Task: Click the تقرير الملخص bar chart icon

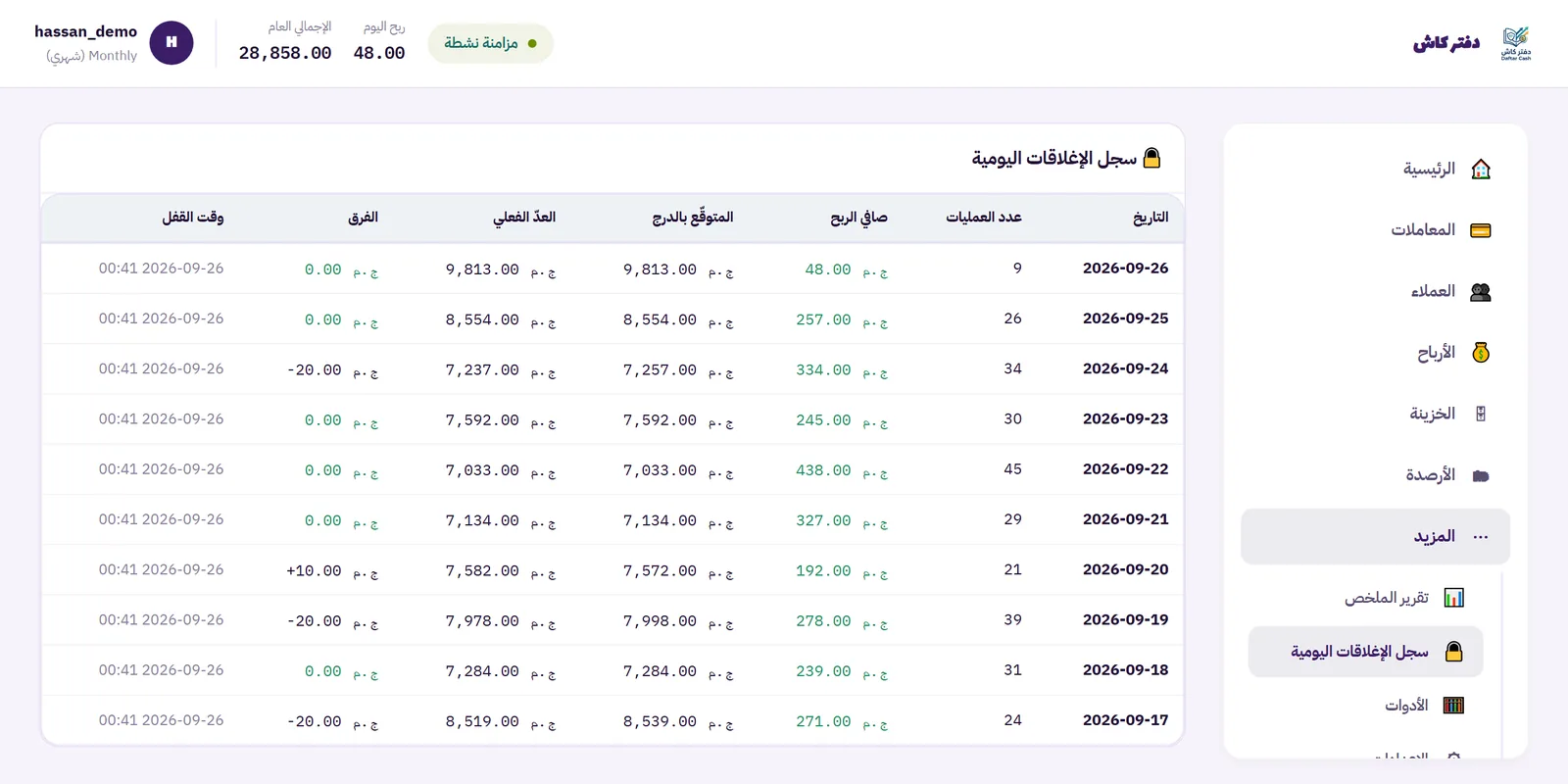Action: 1454,598
